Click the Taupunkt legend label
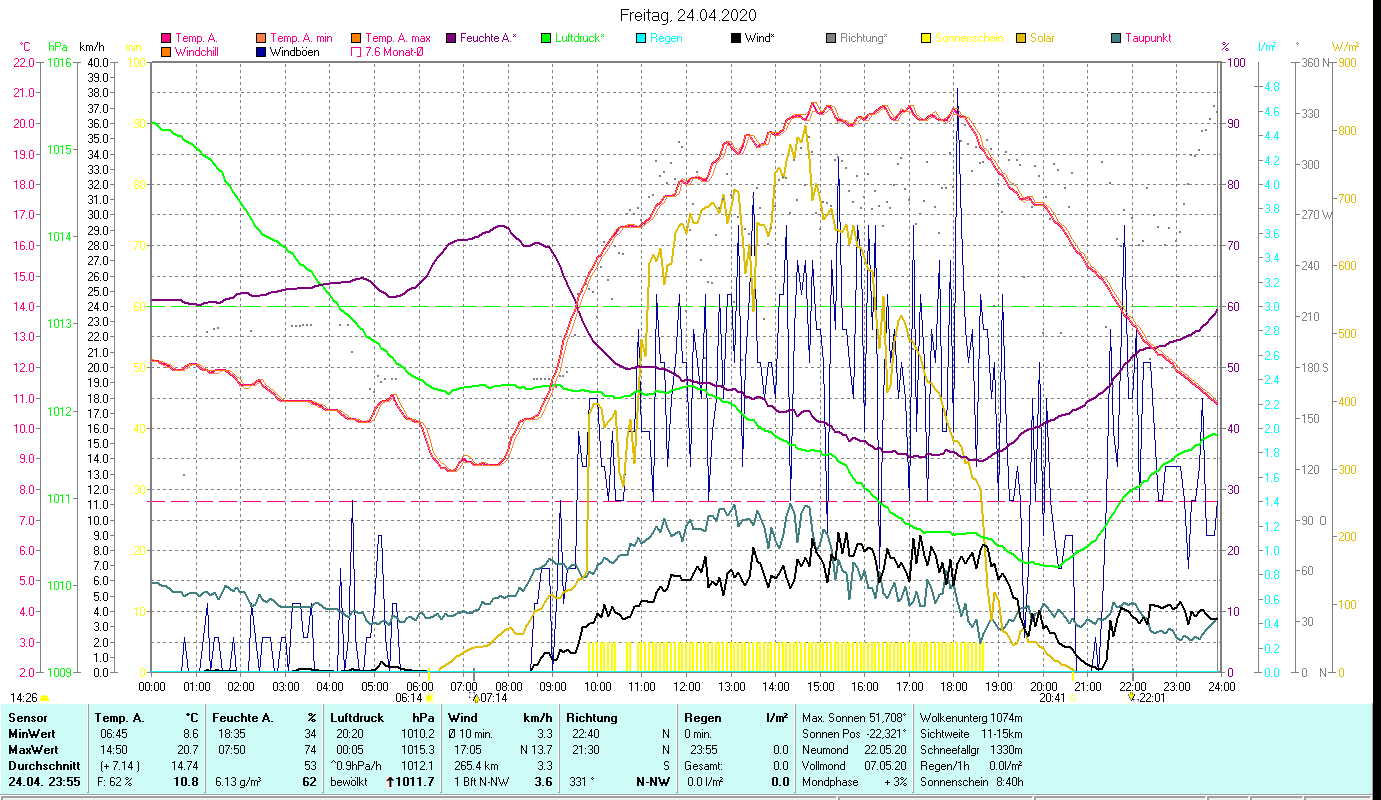 (1147, 39)
